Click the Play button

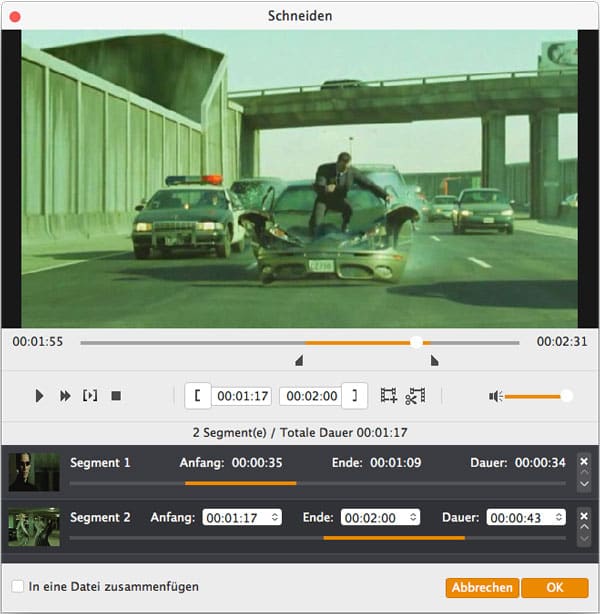[39, 396]
